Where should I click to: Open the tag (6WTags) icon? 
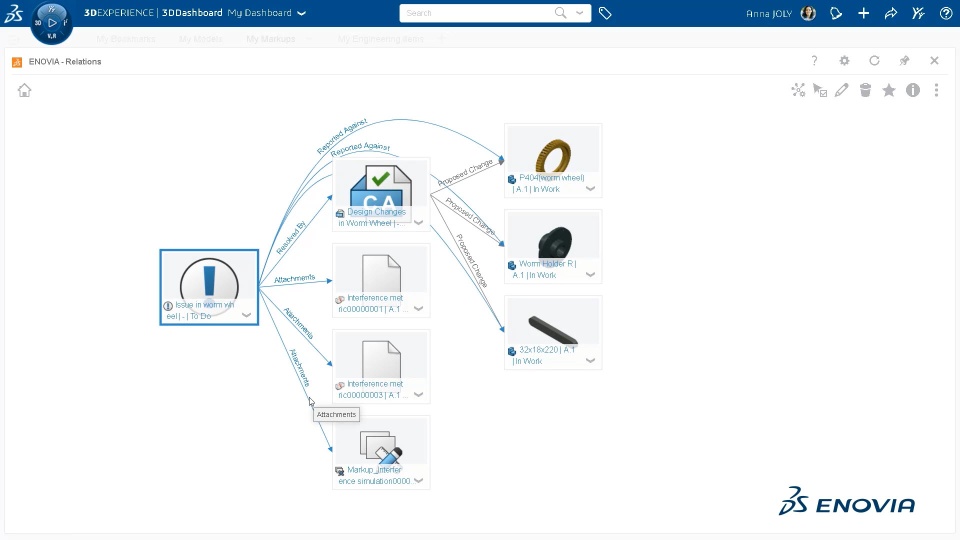[x=605, y=13]
